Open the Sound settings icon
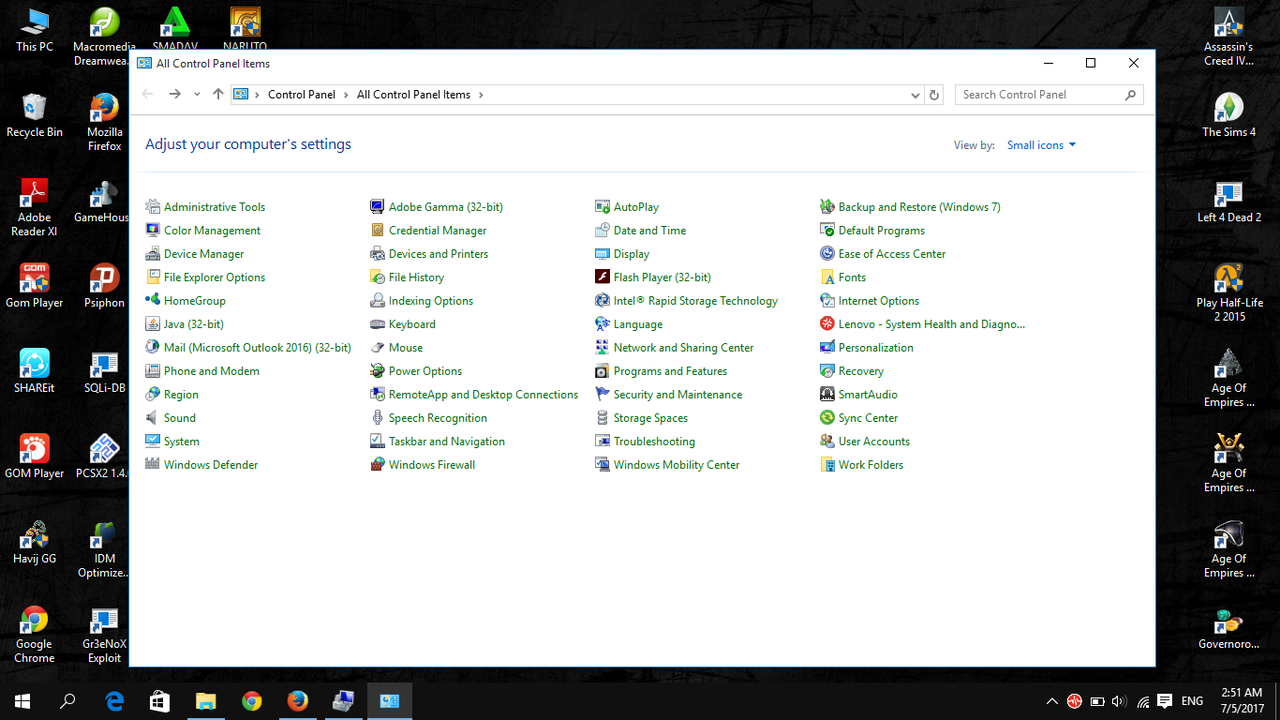The width and height of the screenshot is (1280, 720). (152, 418)
